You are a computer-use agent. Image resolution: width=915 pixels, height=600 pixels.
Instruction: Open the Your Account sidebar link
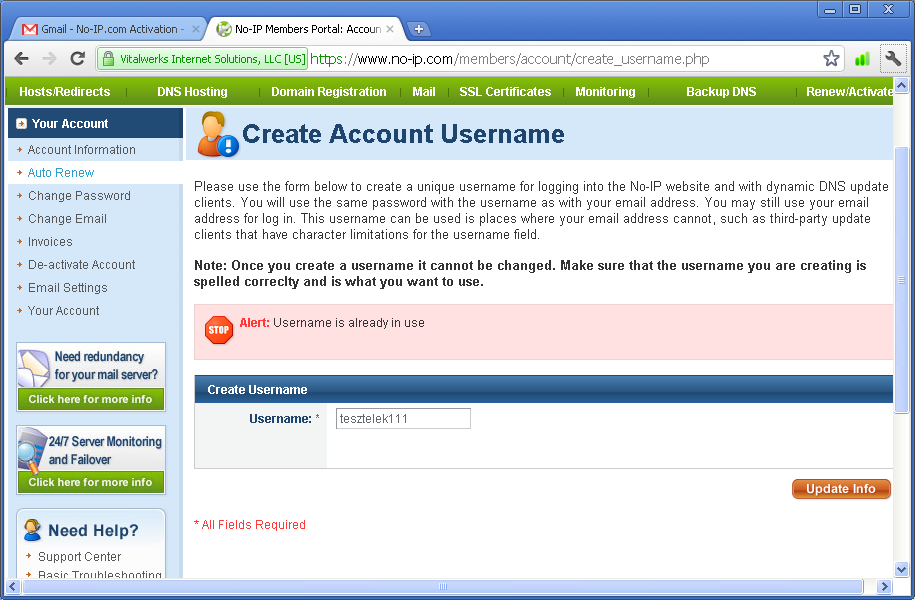[64, 311]
